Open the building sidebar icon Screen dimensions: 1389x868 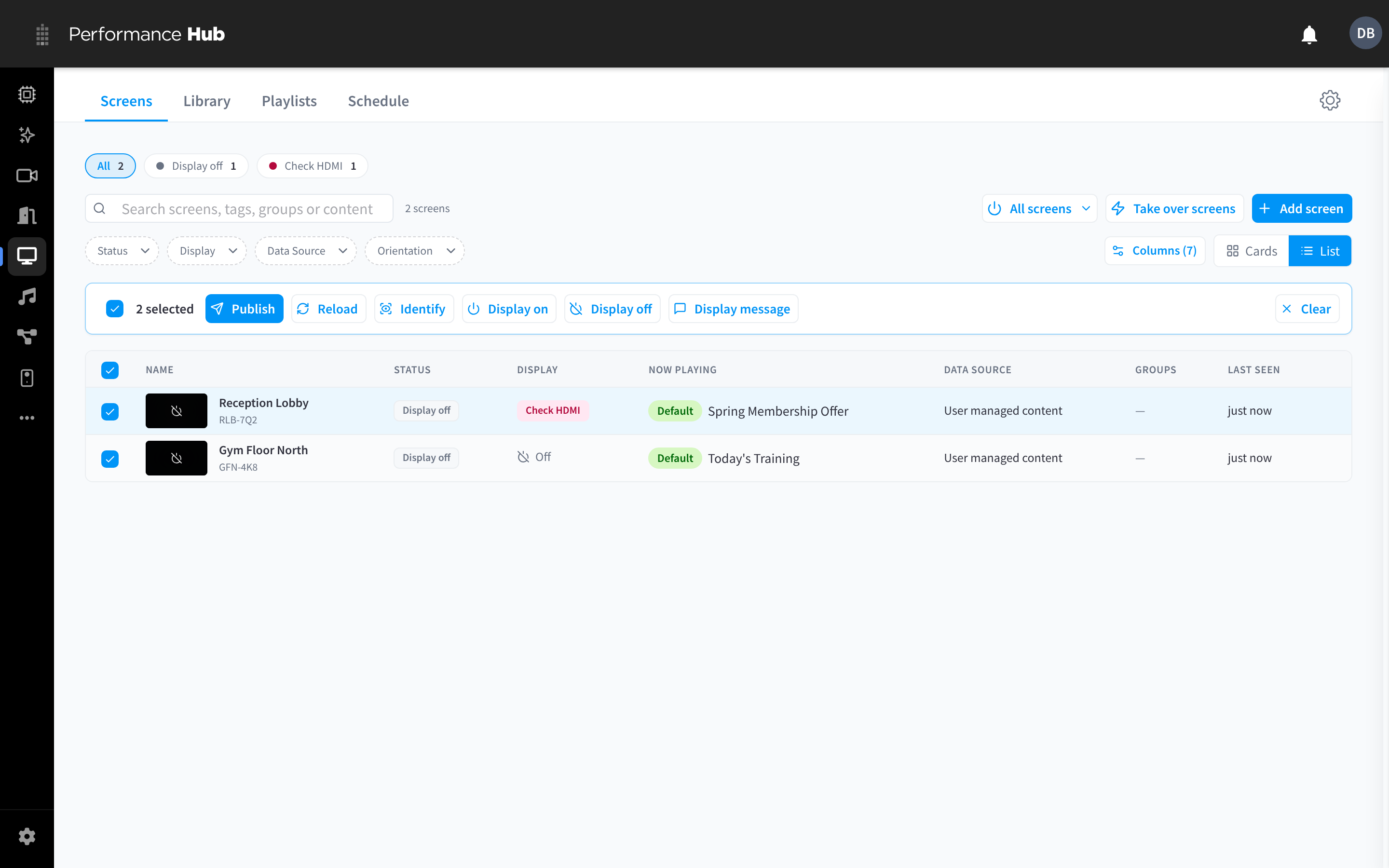[x=27, y=216]
